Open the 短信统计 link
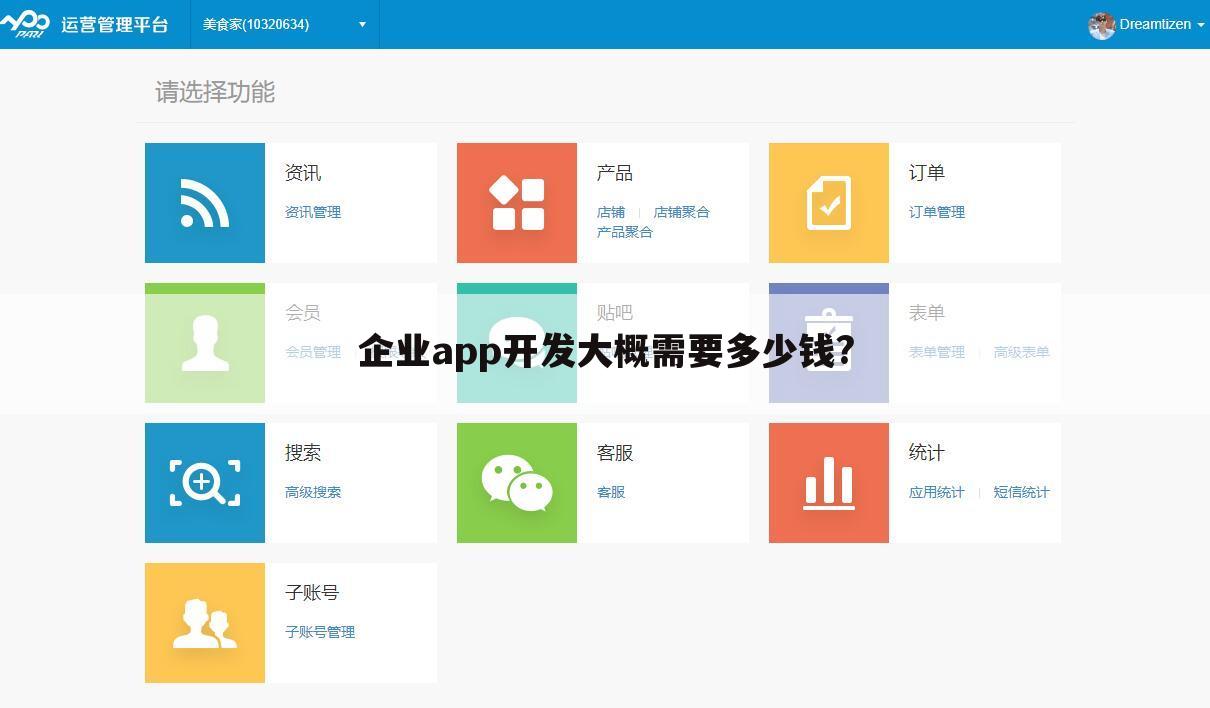 pos(1021,492)
